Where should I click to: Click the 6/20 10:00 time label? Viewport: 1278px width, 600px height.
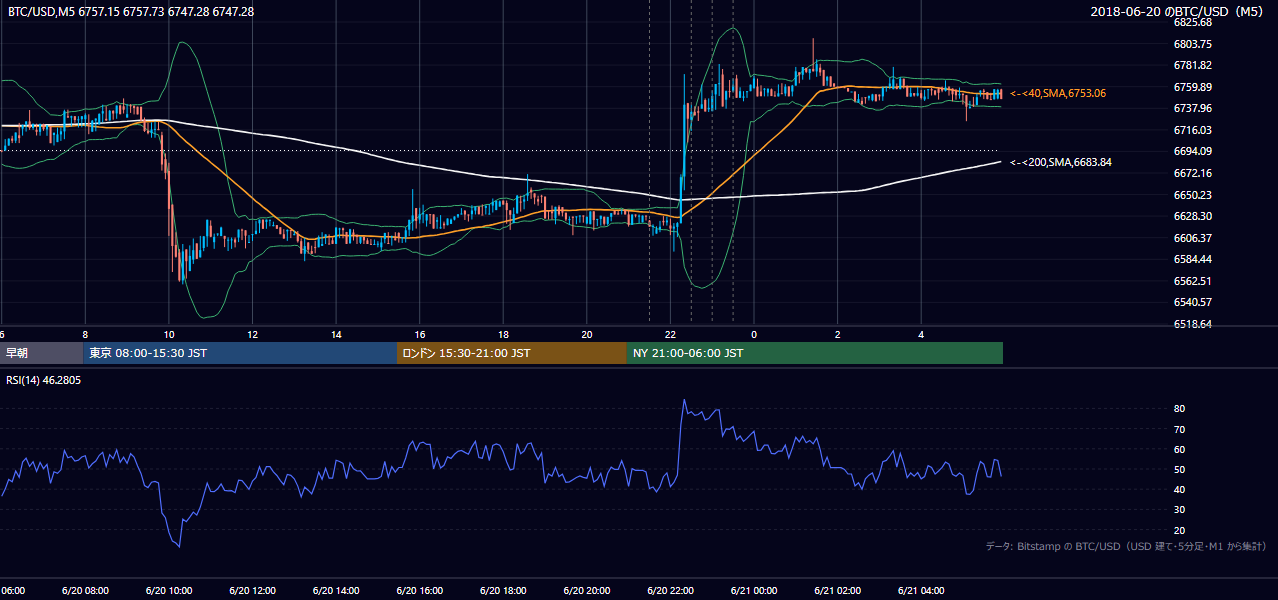(168, 590)
